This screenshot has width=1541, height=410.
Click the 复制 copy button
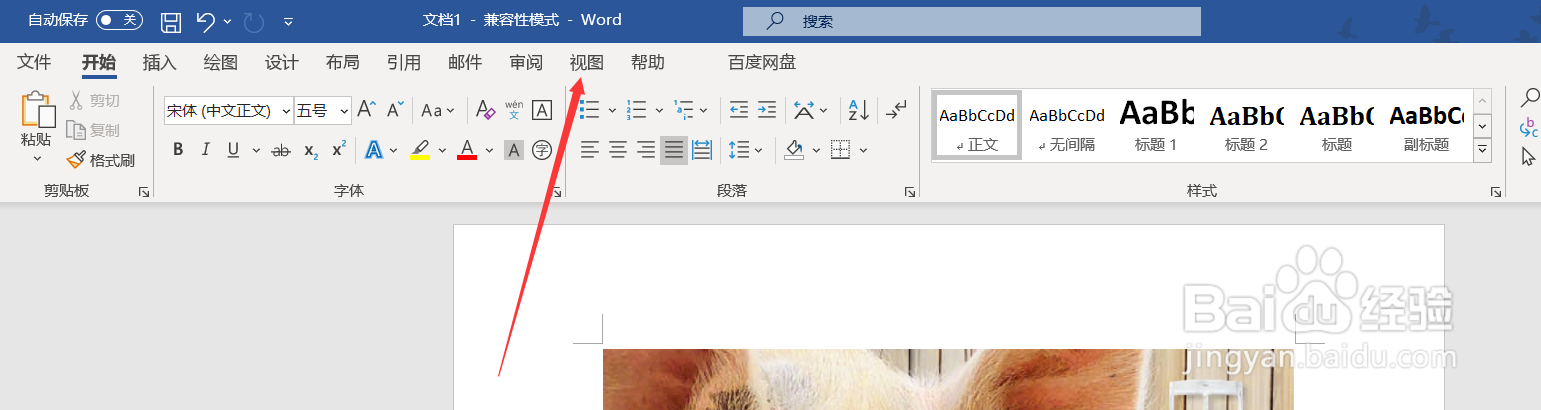pos(94,130)
